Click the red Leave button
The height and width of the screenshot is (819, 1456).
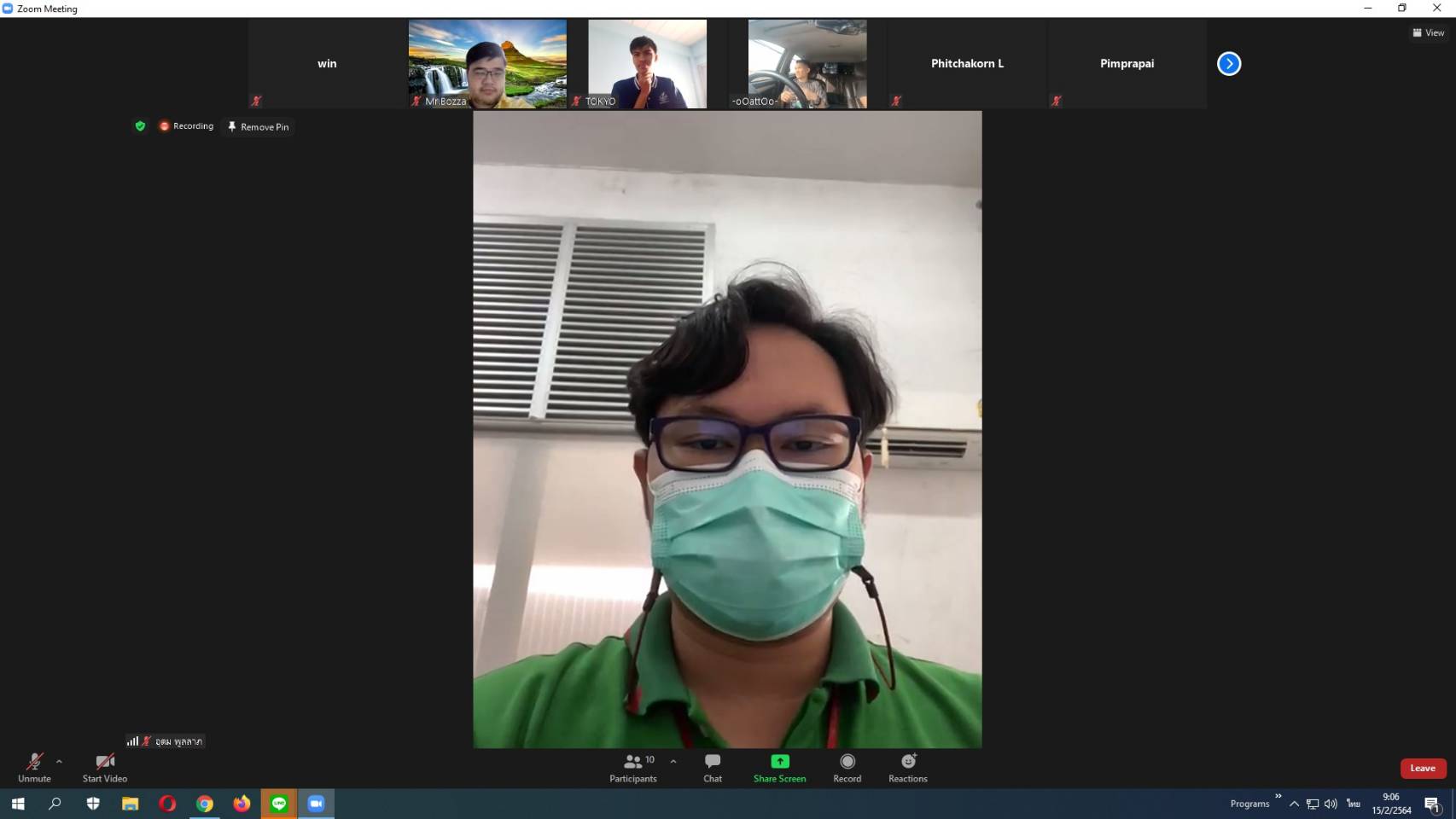point(1422,768)
